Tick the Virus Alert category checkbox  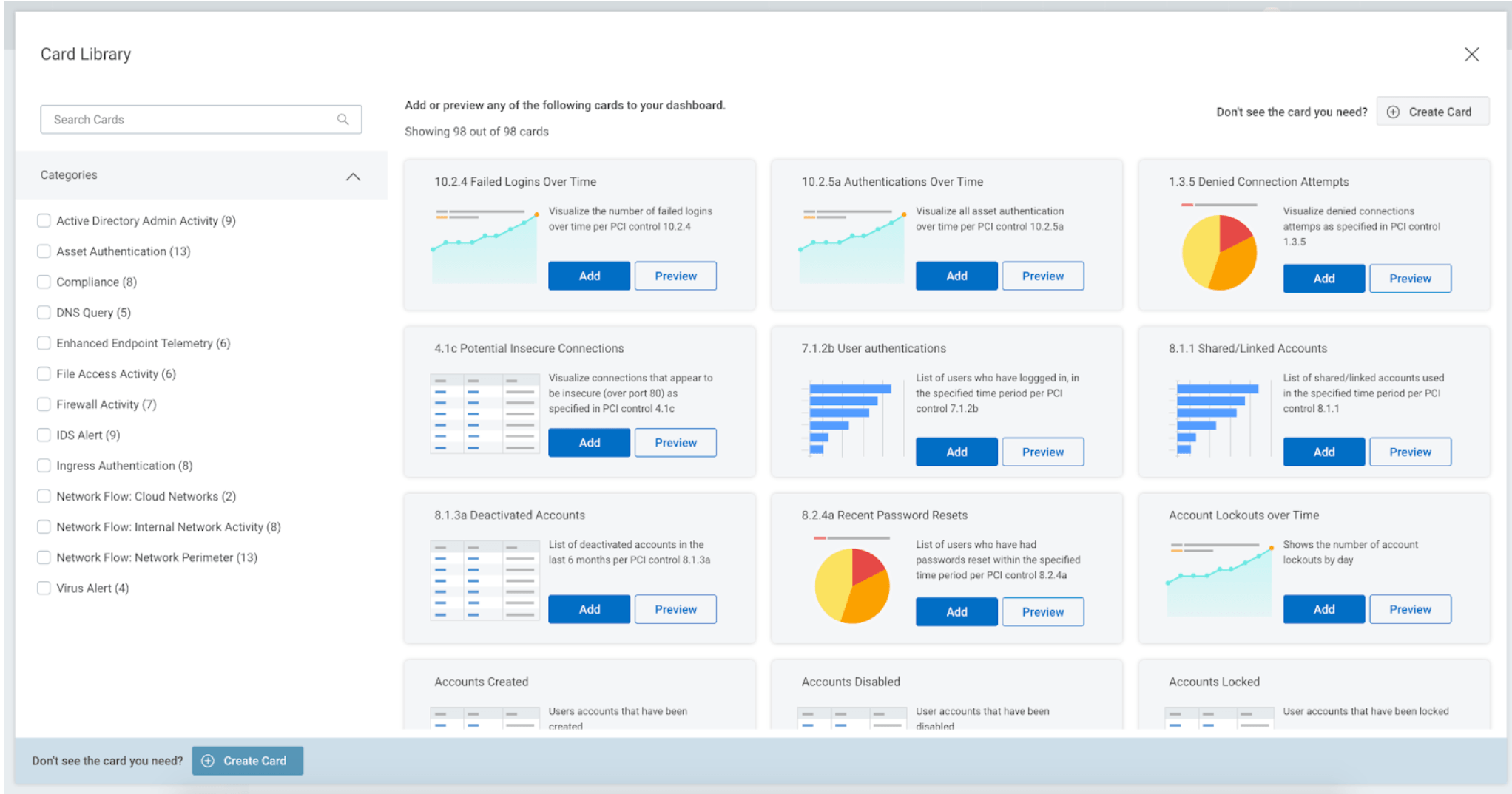pos(44,588)
